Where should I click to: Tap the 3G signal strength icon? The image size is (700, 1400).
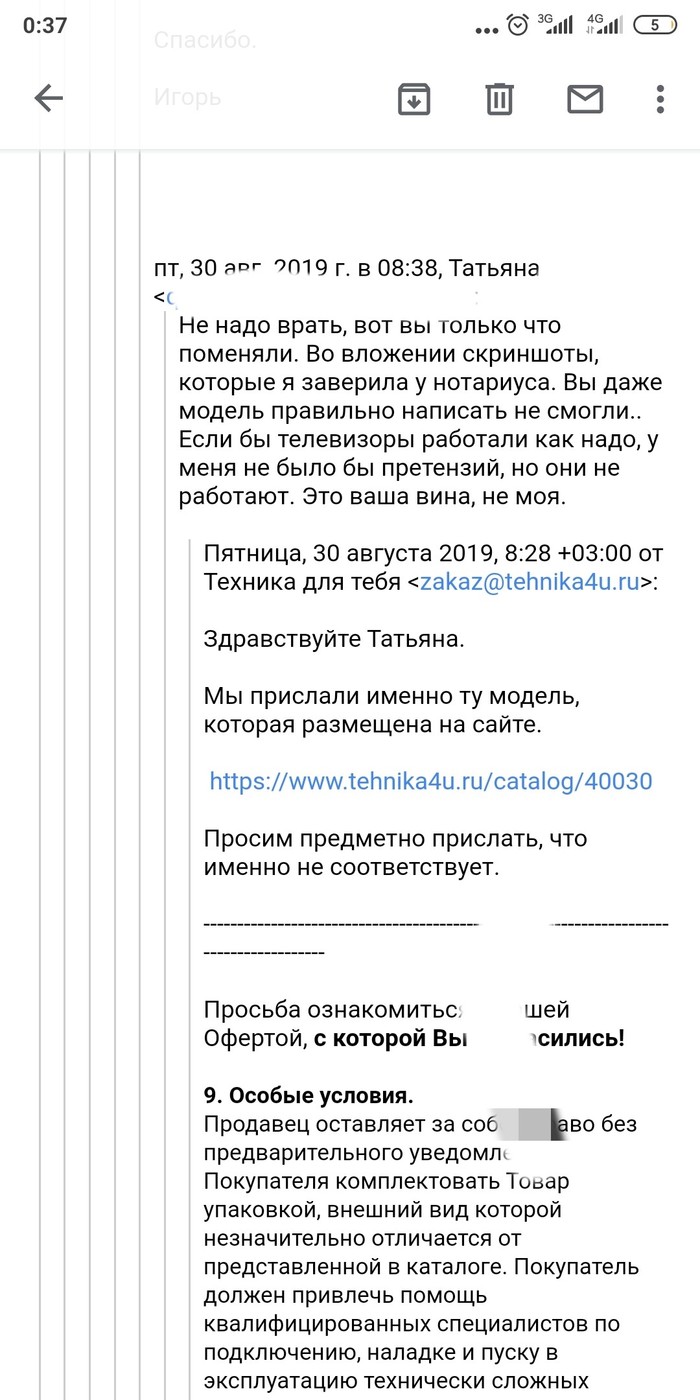click(554, 25)
